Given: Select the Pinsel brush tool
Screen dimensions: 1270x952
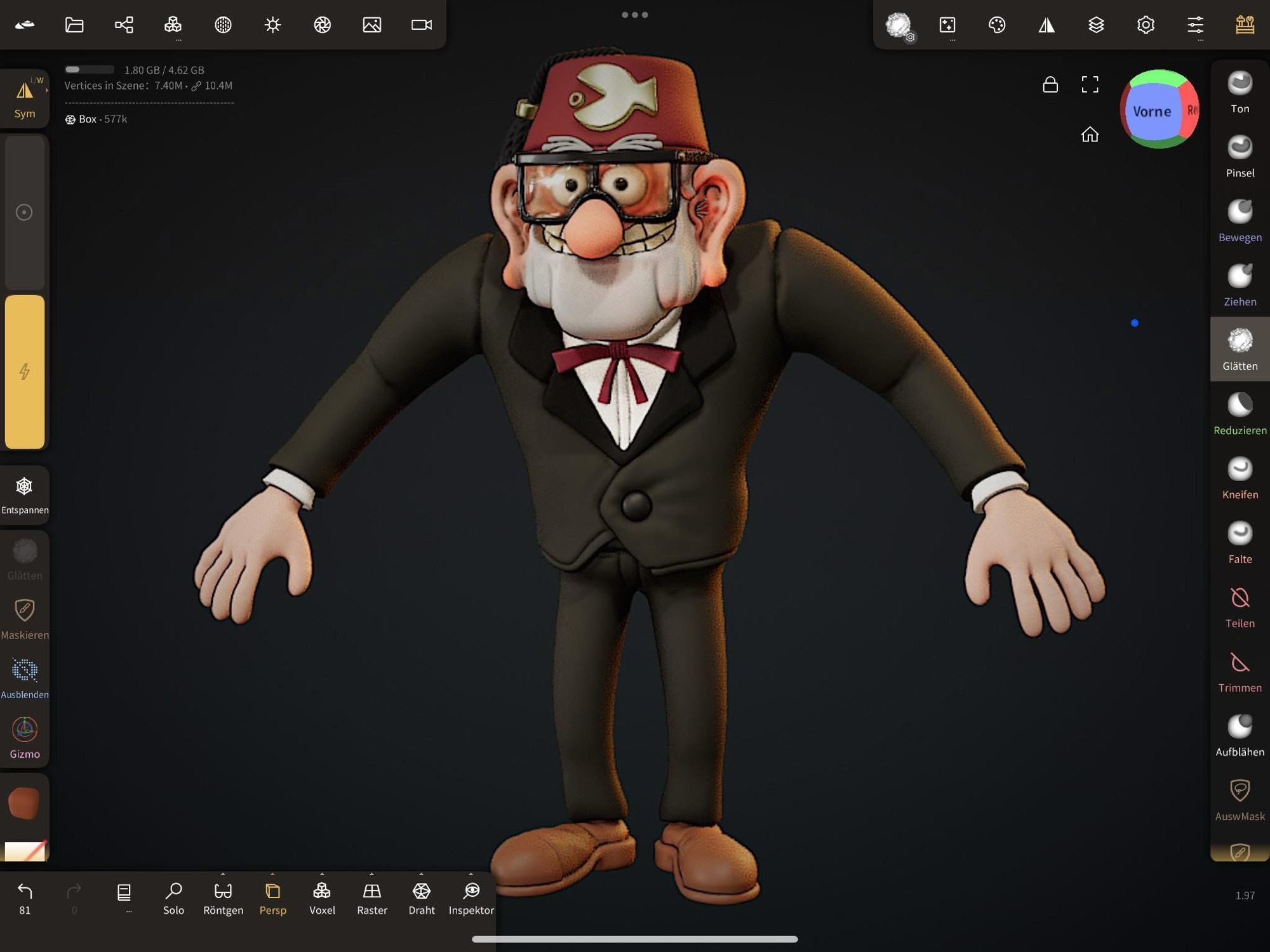Looking at the screenshot, I should pyautogui.click(x=1240, y=157).
